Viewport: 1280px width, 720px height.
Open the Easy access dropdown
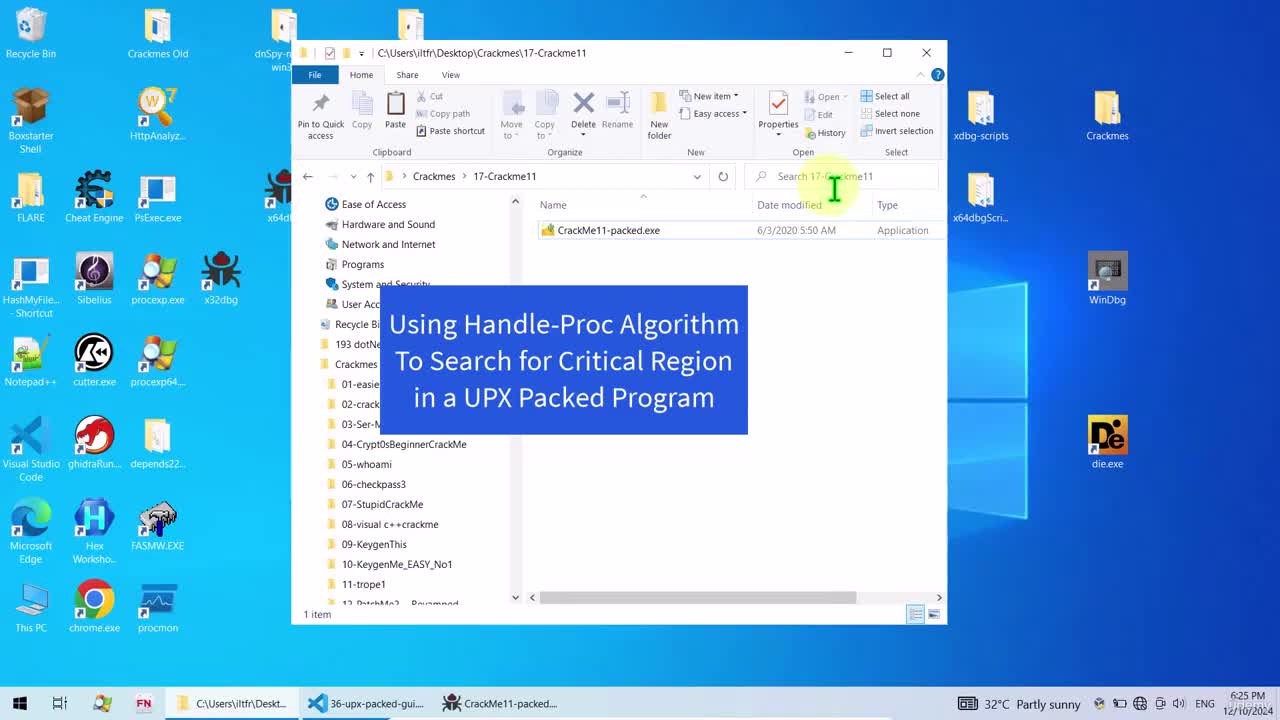coord(713,113)
